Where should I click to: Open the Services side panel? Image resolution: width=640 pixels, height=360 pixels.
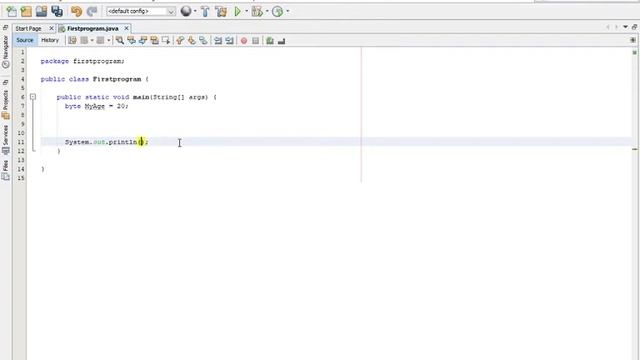(x=5, y=140)
